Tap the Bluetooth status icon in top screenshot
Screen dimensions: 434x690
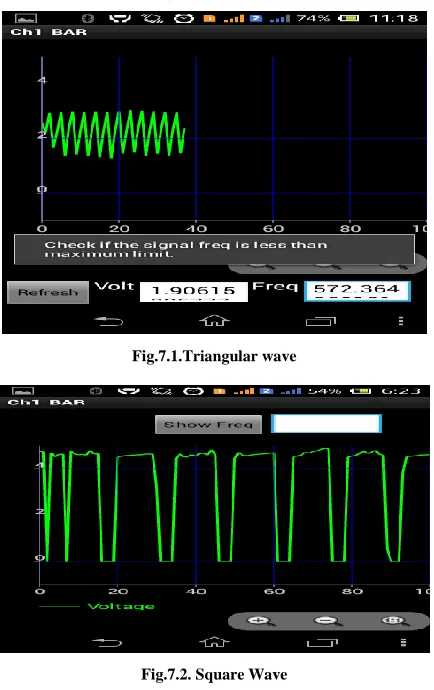(88, 18)
